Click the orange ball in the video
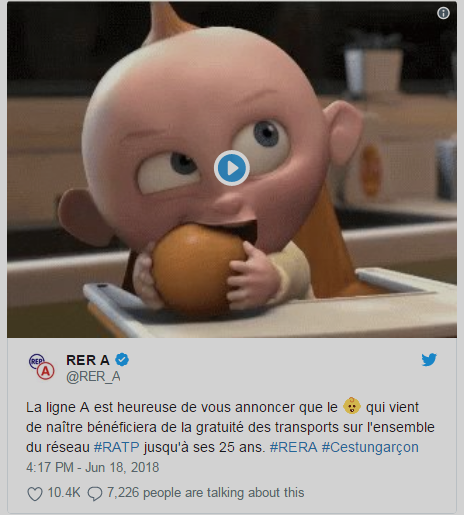 [x=198, y=267]
